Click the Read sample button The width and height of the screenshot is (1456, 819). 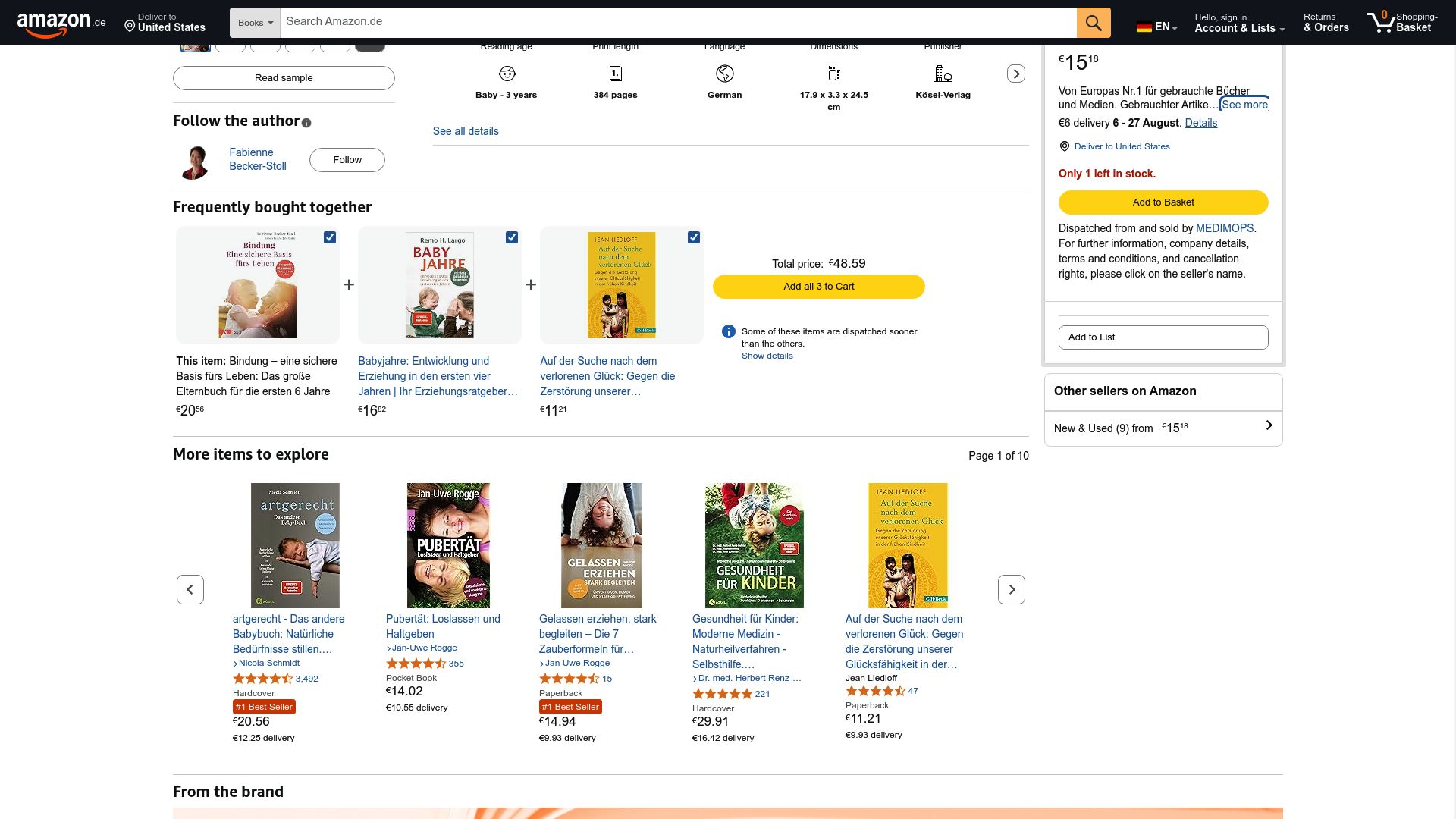[284, 78]
